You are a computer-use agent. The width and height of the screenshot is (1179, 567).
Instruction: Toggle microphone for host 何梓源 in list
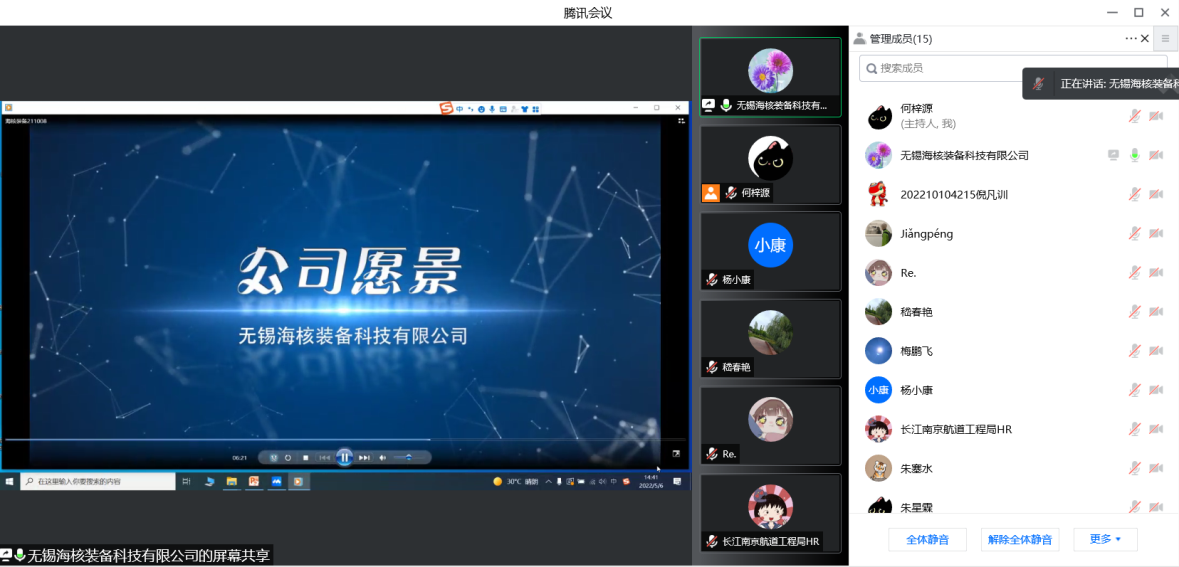(x=1135, y=116)
